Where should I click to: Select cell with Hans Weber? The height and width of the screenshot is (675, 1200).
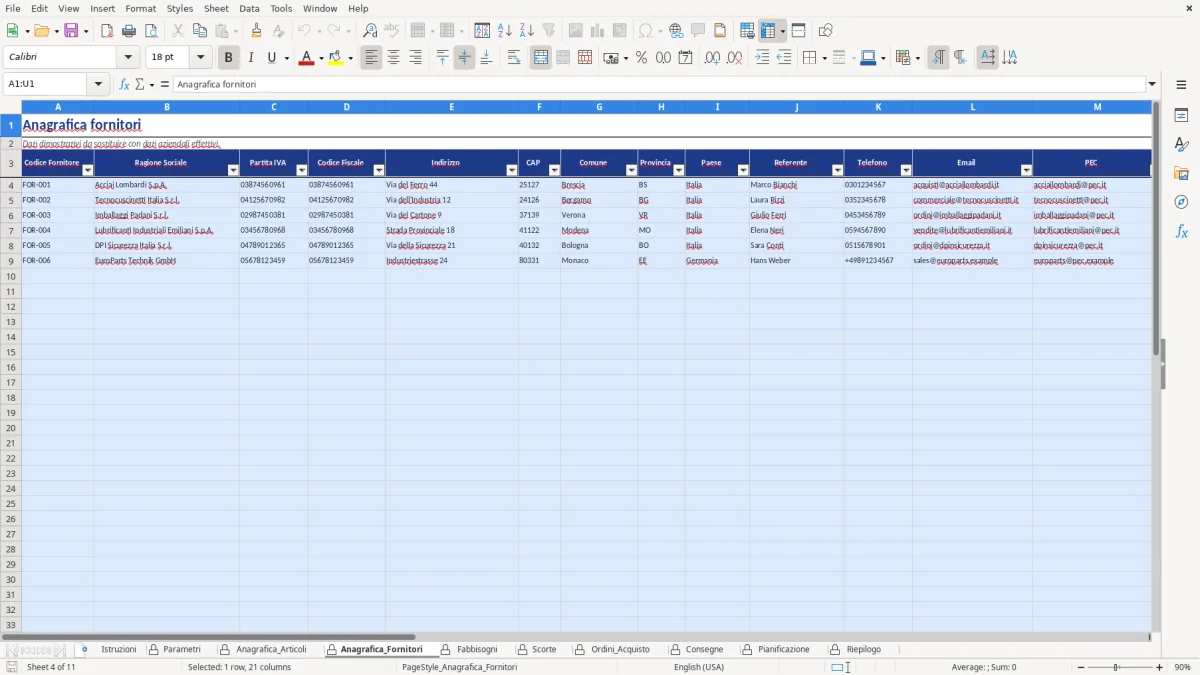[796, 261]
